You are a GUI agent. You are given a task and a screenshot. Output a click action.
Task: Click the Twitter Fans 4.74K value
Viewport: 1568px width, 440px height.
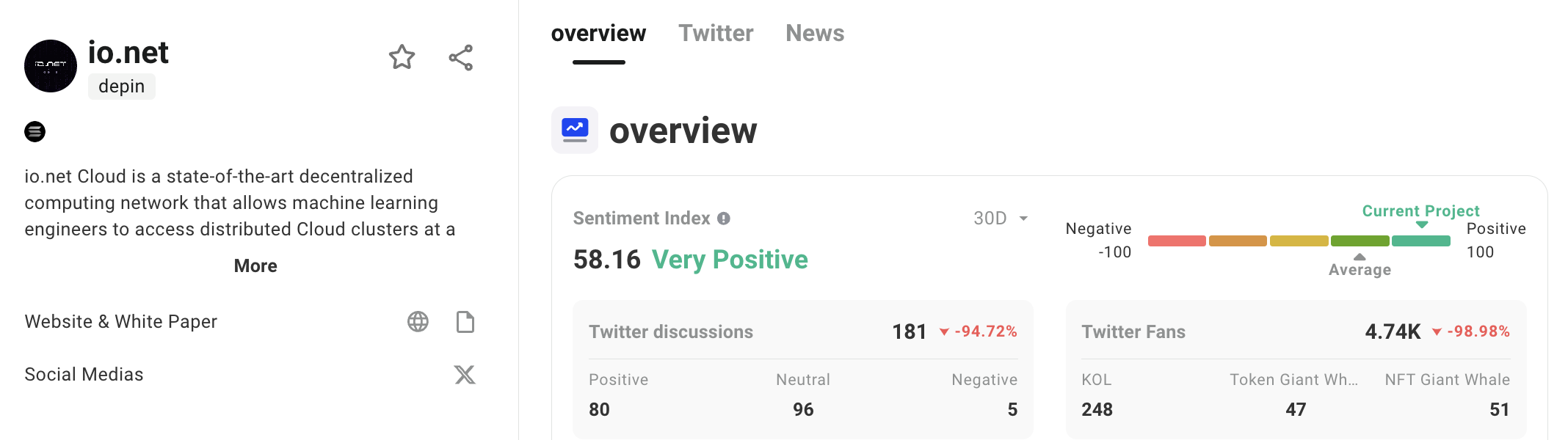[x=1393, y=332]
